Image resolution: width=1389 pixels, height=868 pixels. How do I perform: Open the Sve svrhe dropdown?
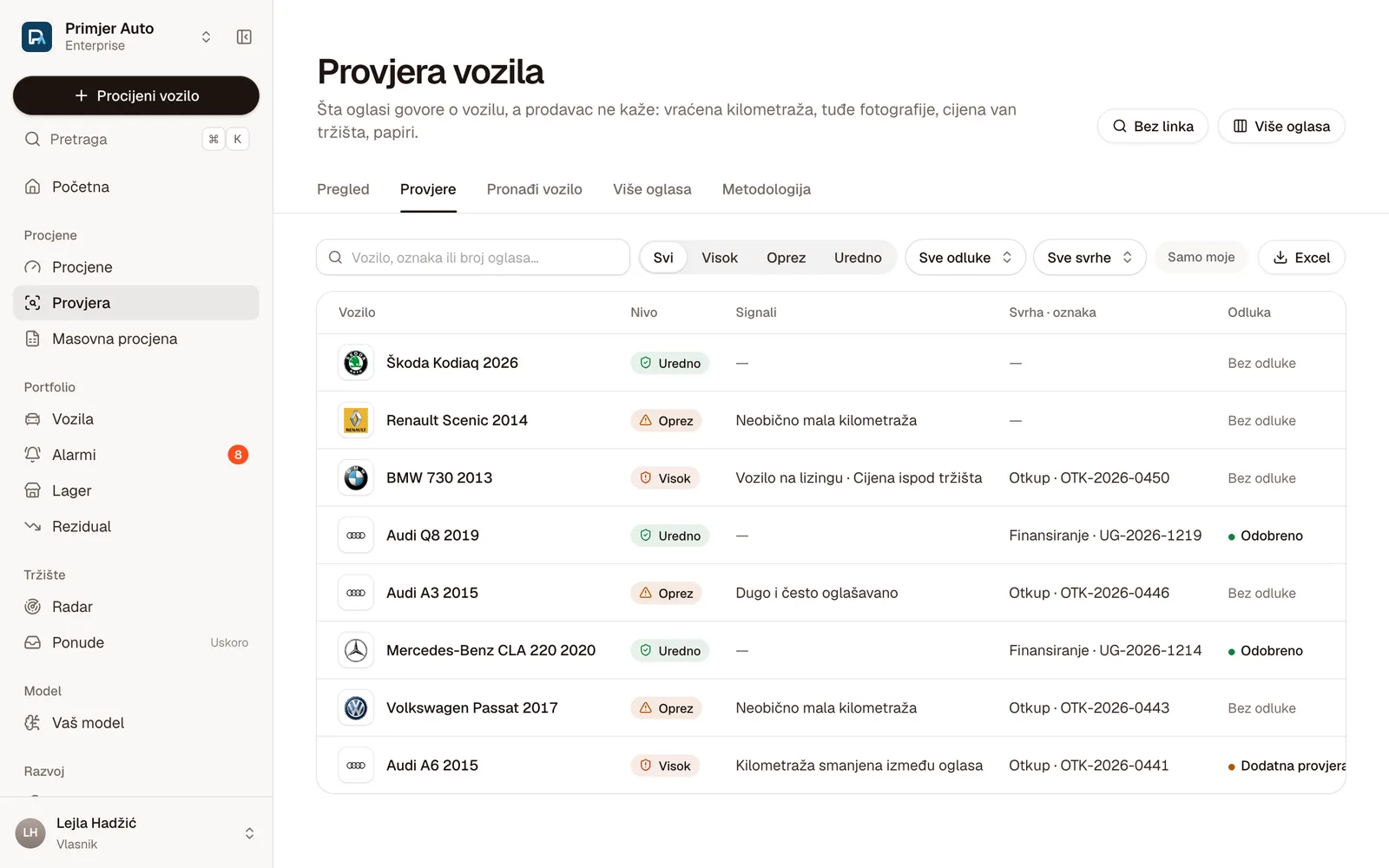tap(1089, 258)
